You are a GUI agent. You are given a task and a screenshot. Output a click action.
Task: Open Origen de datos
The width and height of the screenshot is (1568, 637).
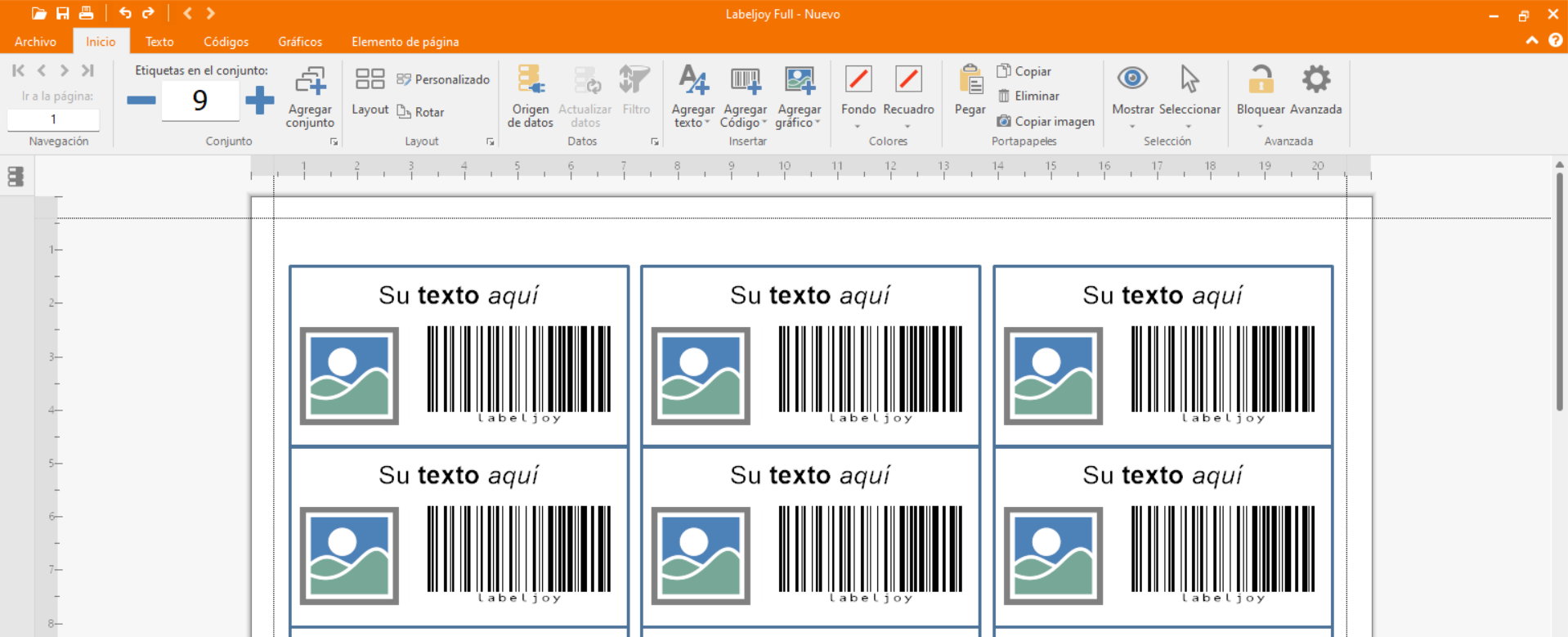(530, 96)
